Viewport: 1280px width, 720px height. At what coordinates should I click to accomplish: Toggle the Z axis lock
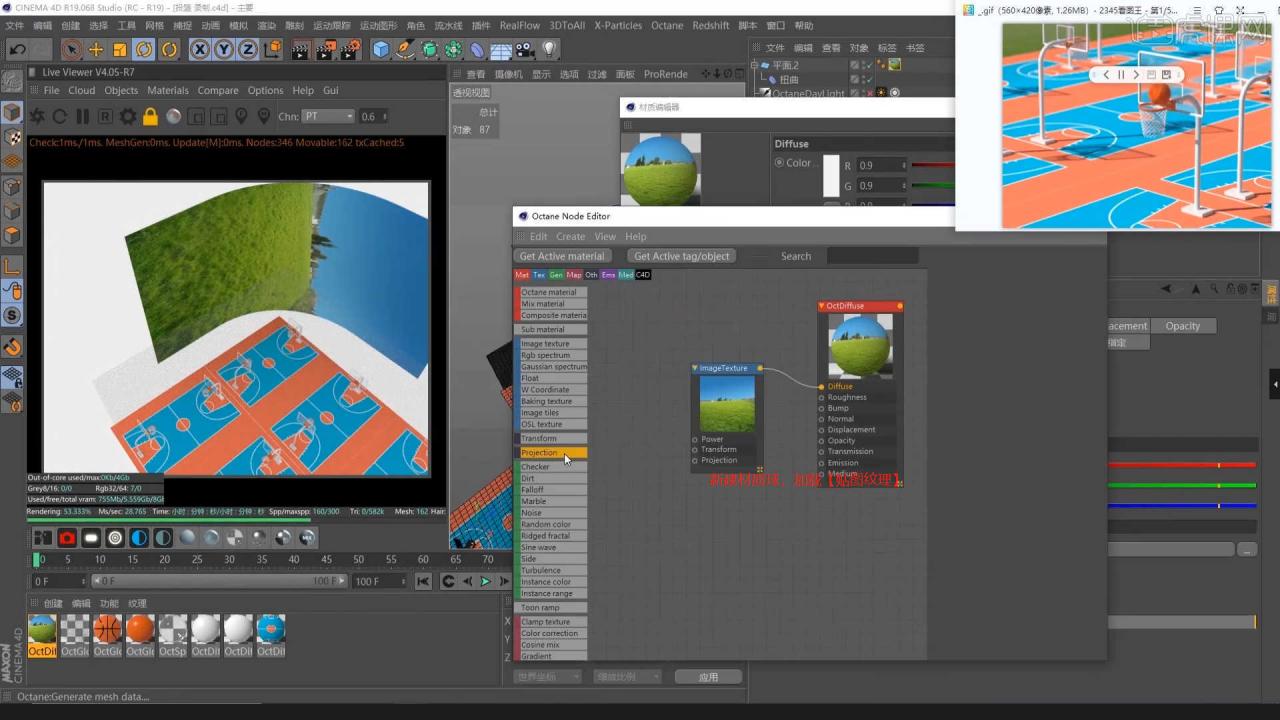[x=248, y=49]
